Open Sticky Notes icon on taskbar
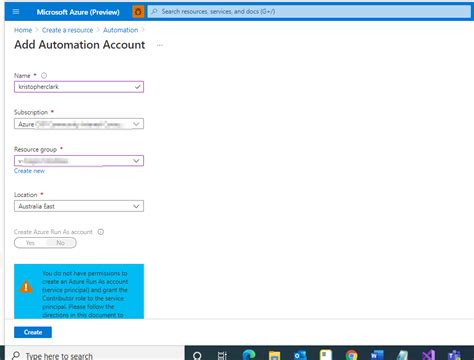Image resolution: width=474 pixels, height=360 pixels. tap(326, 355)
